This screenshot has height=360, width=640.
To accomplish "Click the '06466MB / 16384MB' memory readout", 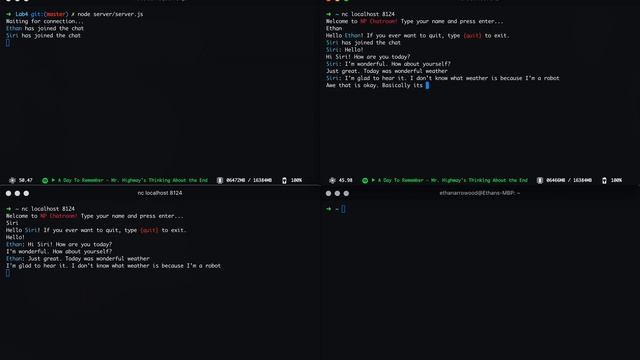I will [569, 180].
